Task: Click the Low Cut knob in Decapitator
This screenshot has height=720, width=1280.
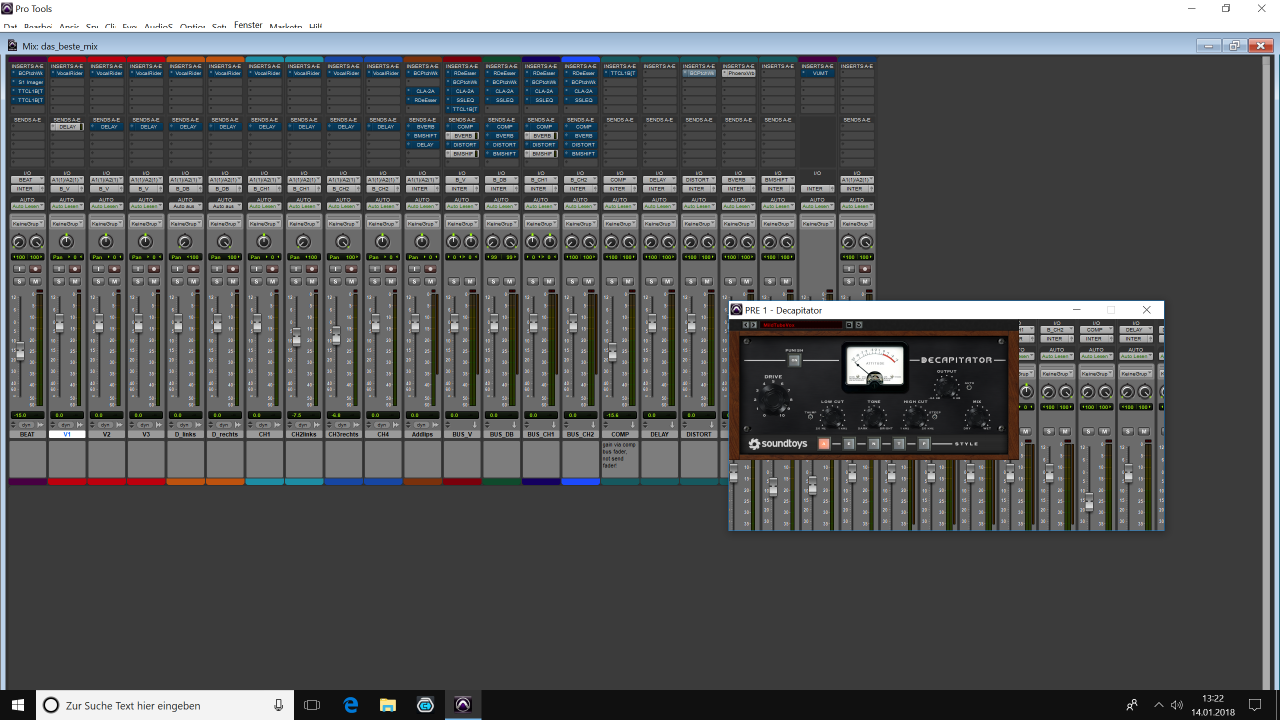Action: 832,416
